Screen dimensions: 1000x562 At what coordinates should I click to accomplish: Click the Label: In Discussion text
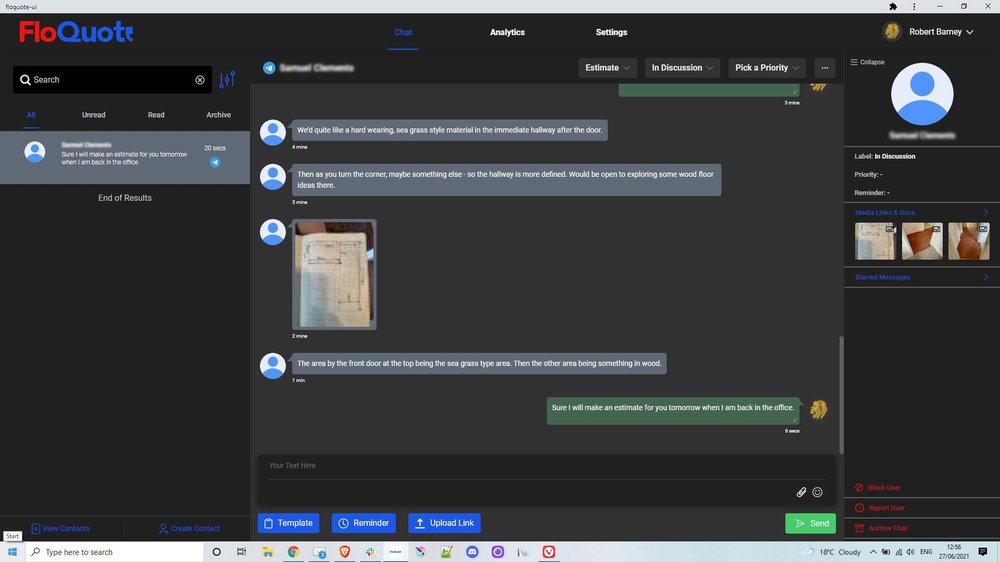click(885, 156)
